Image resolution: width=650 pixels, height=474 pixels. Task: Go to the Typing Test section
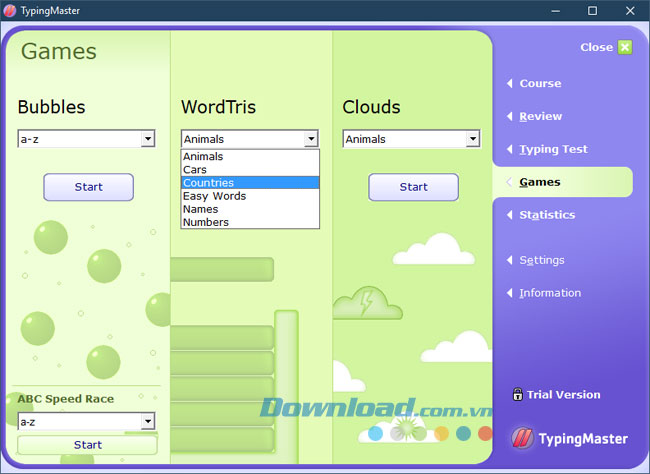pos(553,149)
